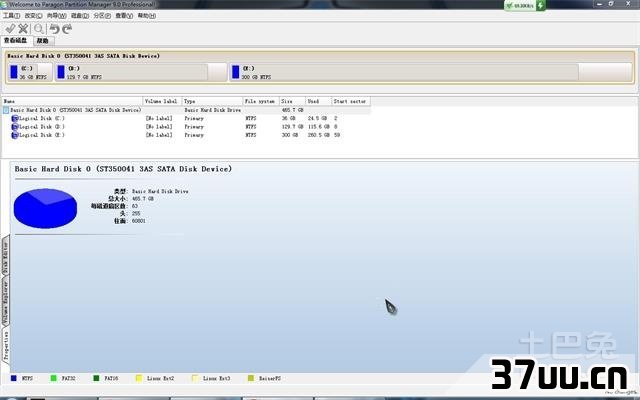This screenshot has height=400, width=640.
Task: Click the green battery icon at top right
Action: pyautogui.click(x=540, y=6)
